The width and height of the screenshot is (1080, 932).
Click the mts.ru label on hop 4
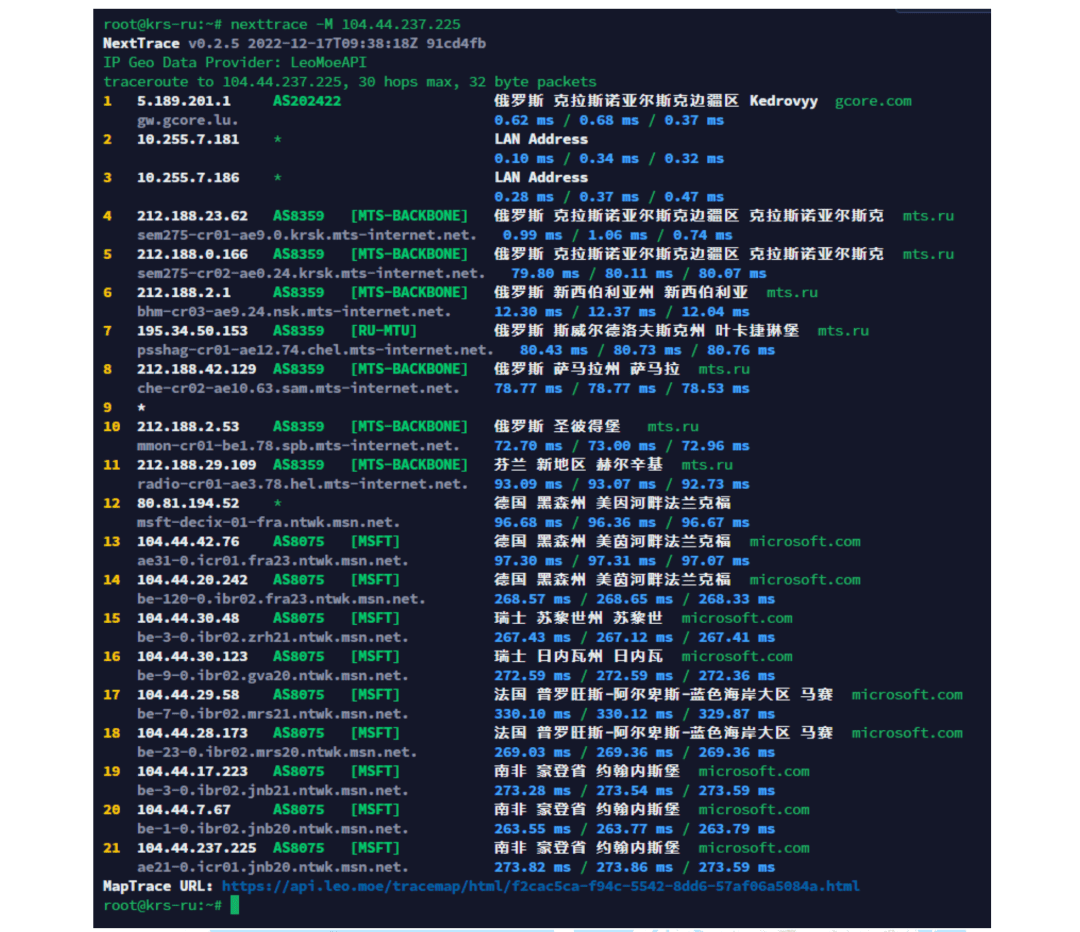coord(927,215)
